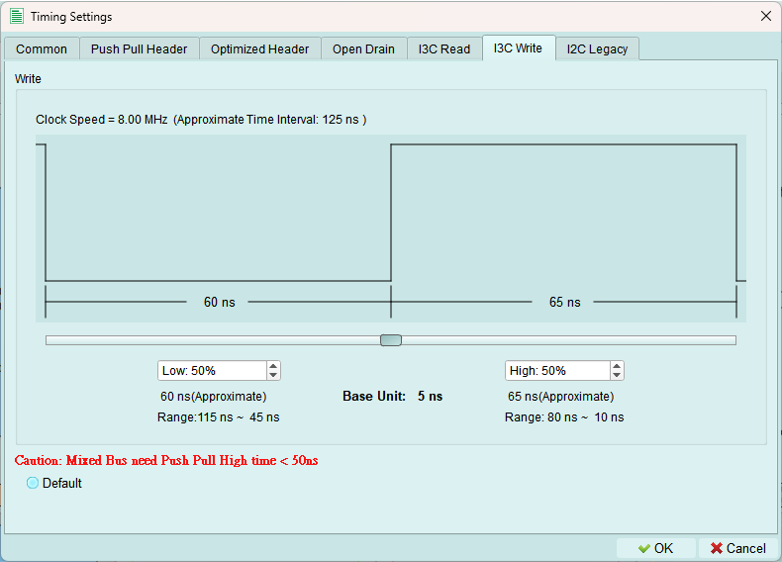Viewport: 782px width, 562px height.
Task: Increase the Low percentage with up arrow
Action: point(273,367)
